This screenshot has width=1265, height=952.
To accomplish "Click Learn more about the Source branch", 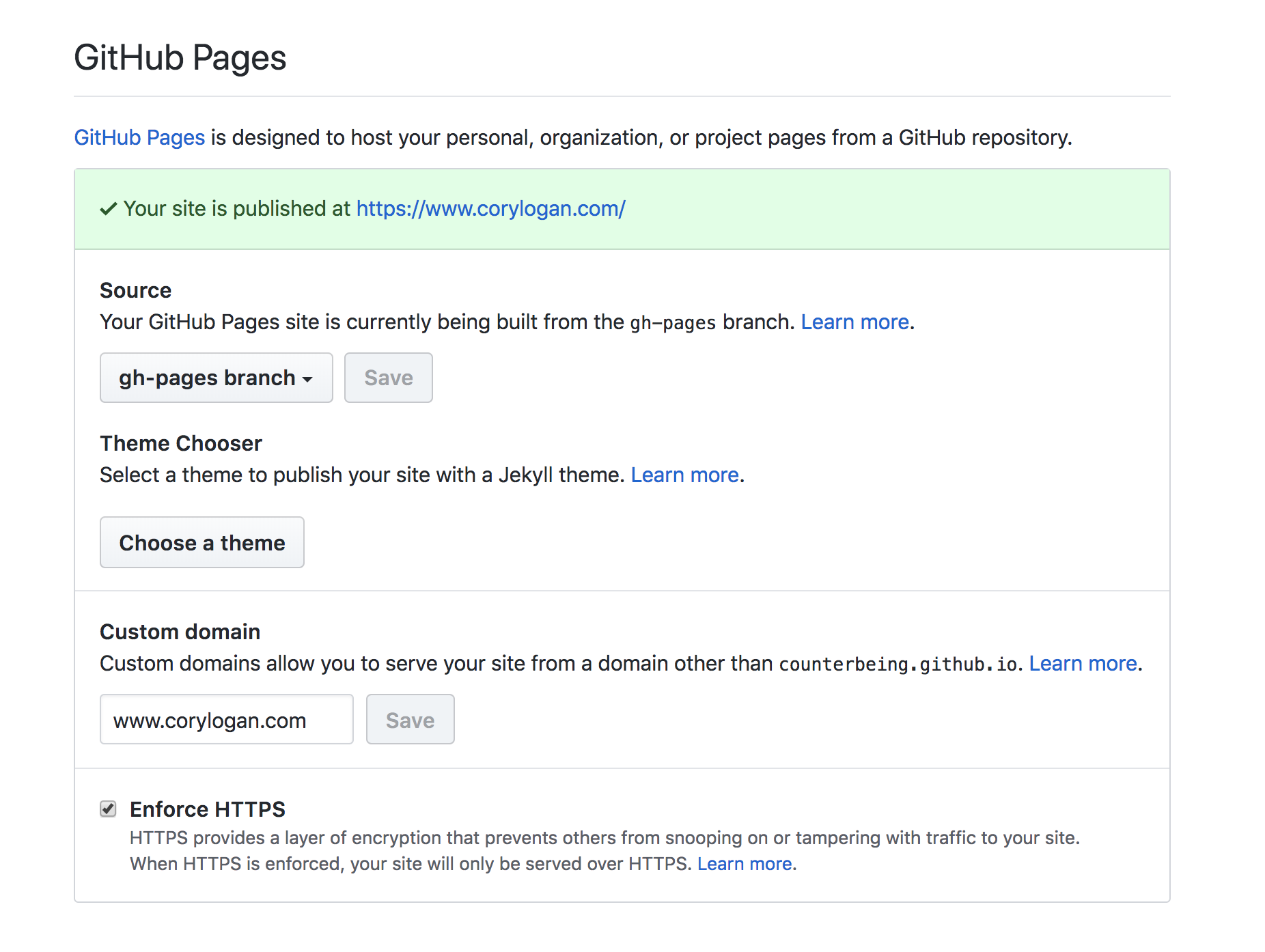I will coord(854,322).
